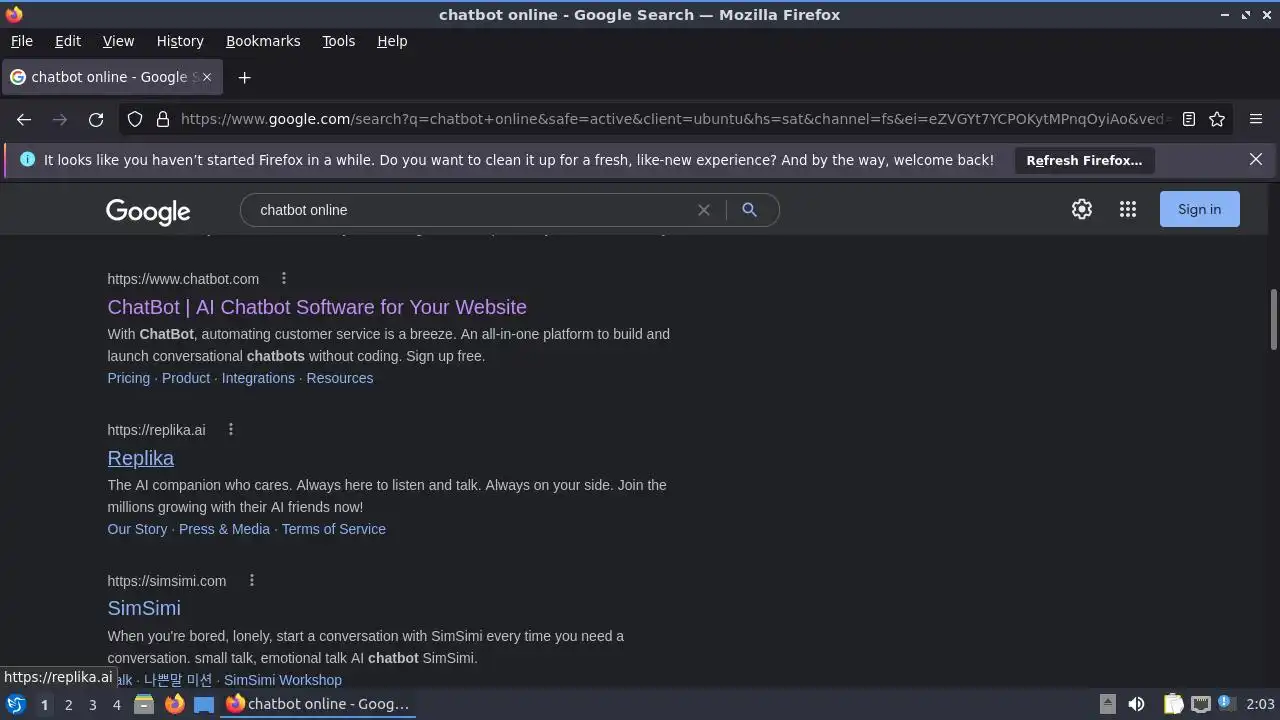Open the volume control in system tray
This screenshot has height=720, width=1280.
1136,704
